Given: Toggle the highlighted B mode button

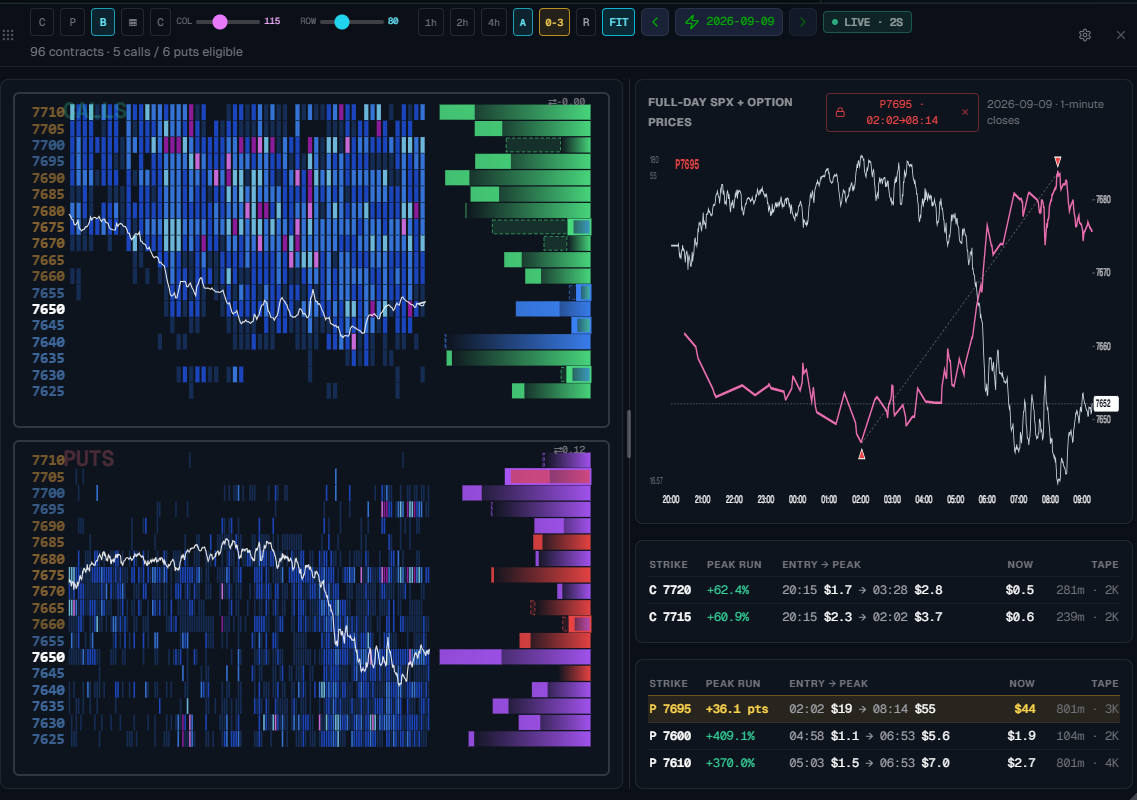Looking at the screenshot, I should click(103, 22).
